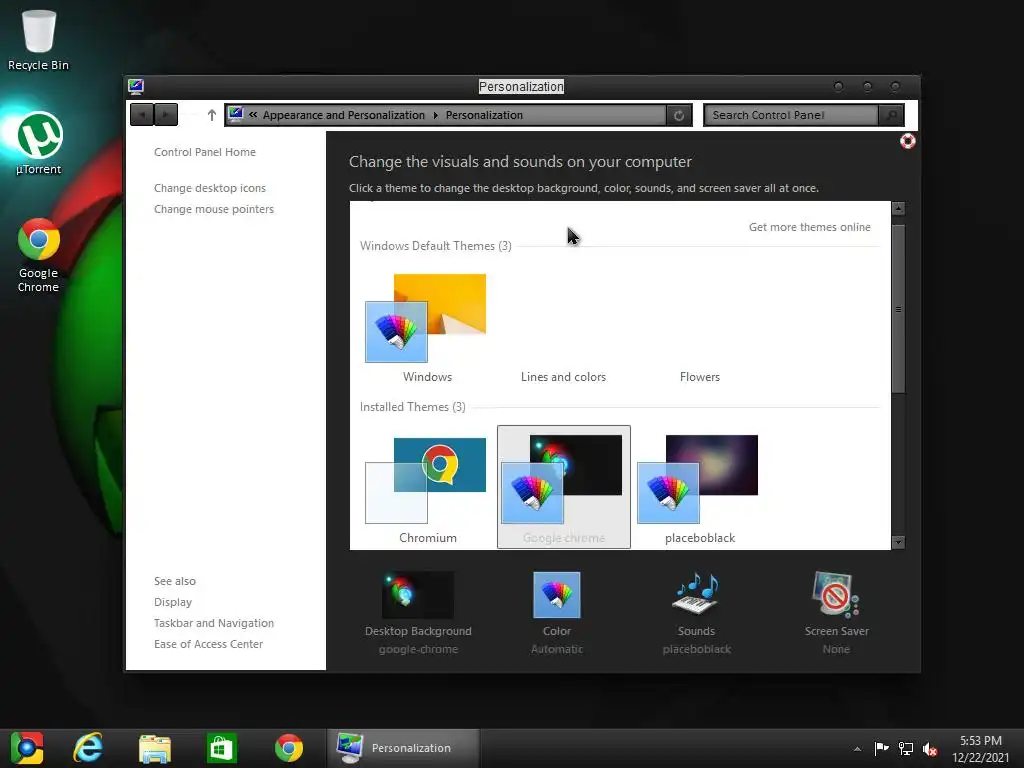Click the Personalization breadcrumb segment
Screen dimensions: 1024x768
[484, 115]
